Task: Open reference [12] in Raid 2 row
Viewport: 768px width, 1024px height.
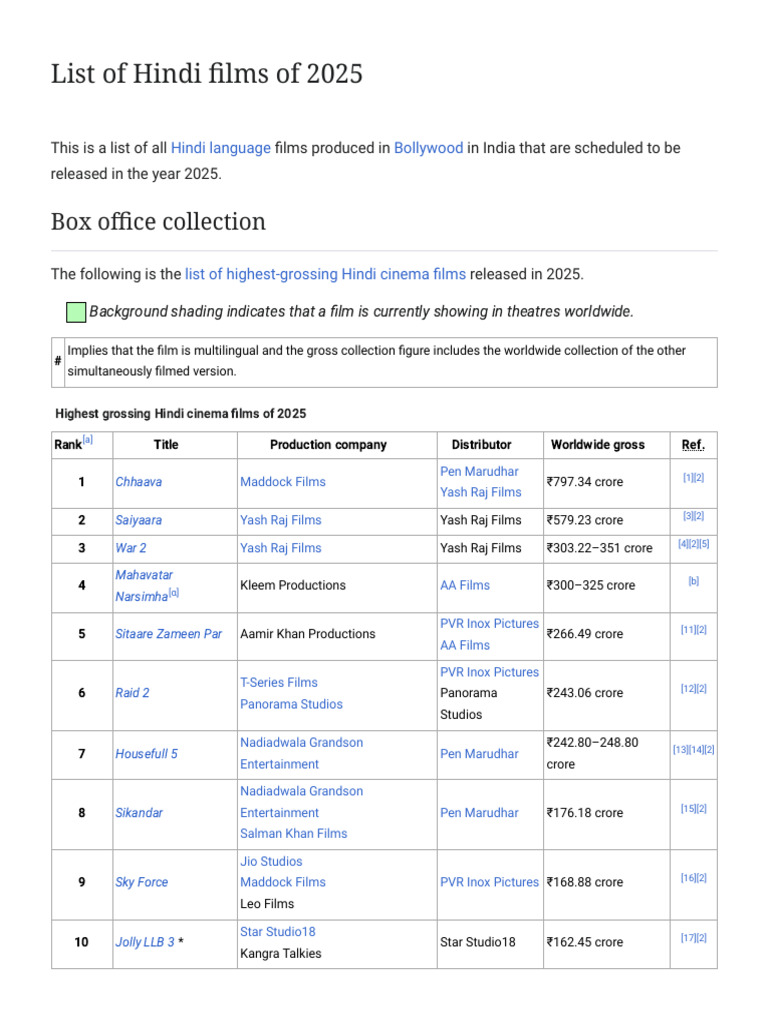Action: tap(688, 689)
